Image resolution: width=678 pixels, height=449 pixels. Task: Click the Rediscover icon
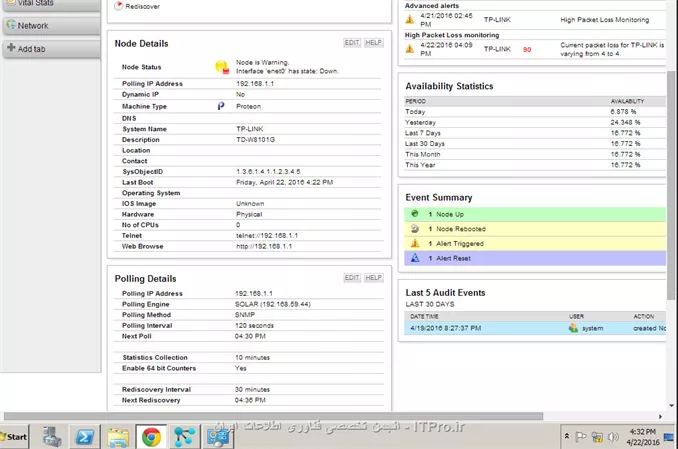118,6
